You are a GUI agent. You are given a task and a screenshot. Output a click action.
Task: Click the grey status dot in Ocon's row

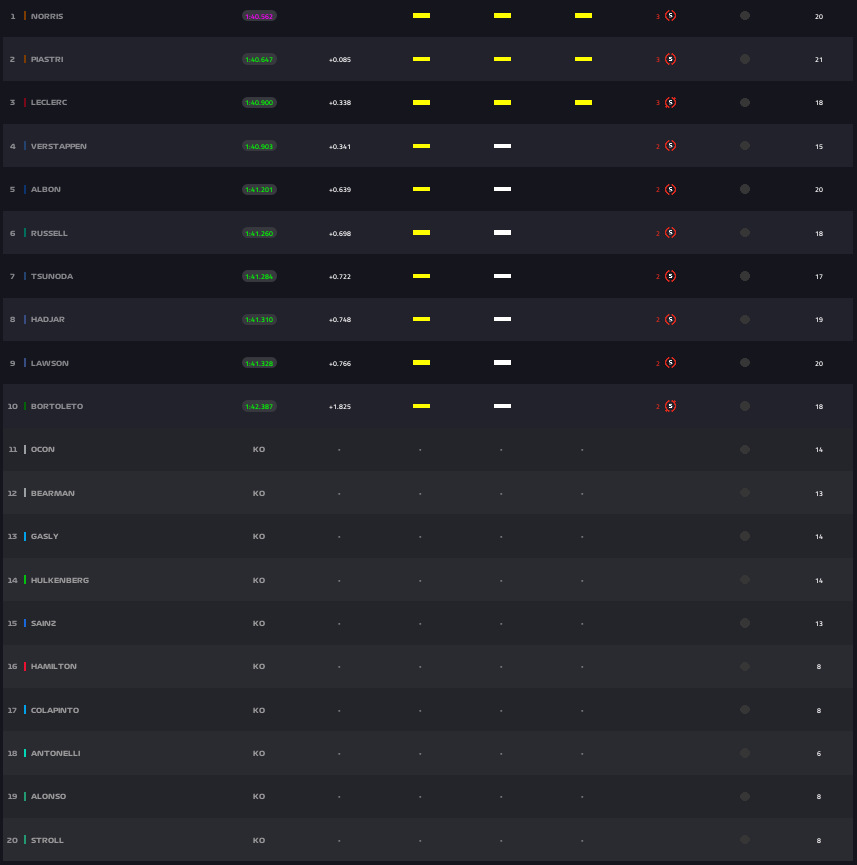[x=745, y=450]
